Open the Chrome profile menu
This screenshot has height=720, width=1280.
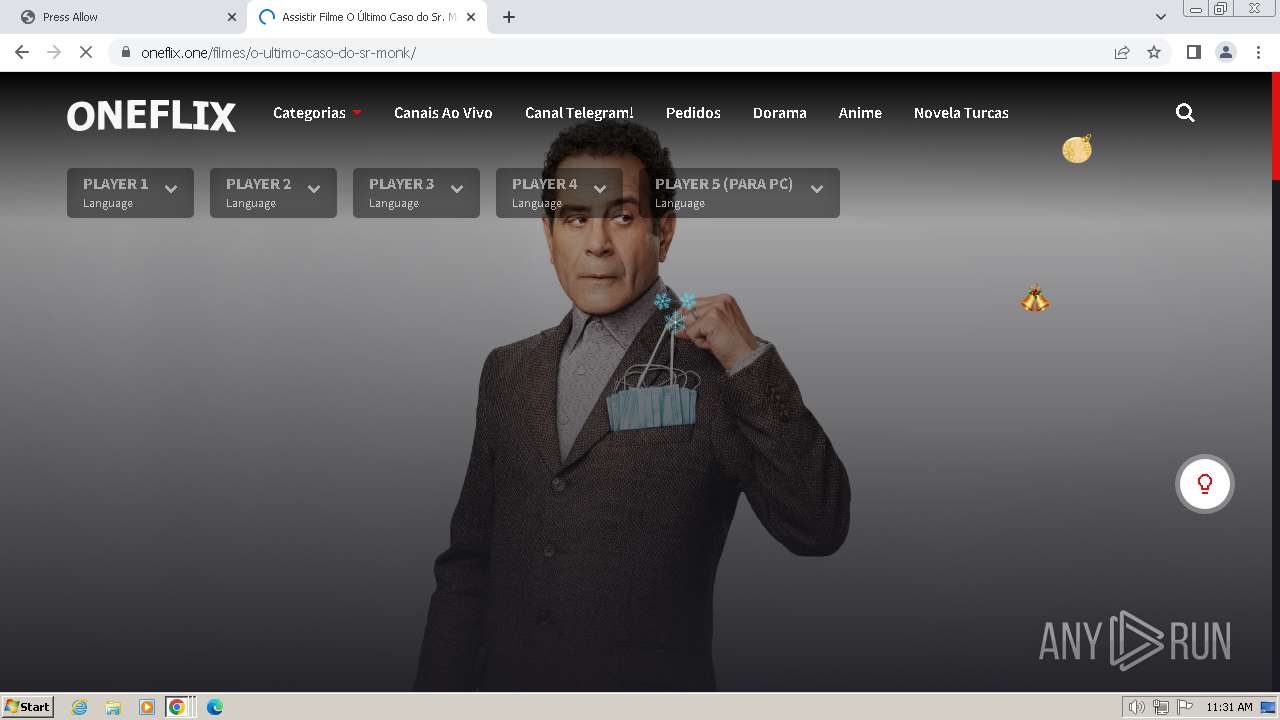(1225, 52)
